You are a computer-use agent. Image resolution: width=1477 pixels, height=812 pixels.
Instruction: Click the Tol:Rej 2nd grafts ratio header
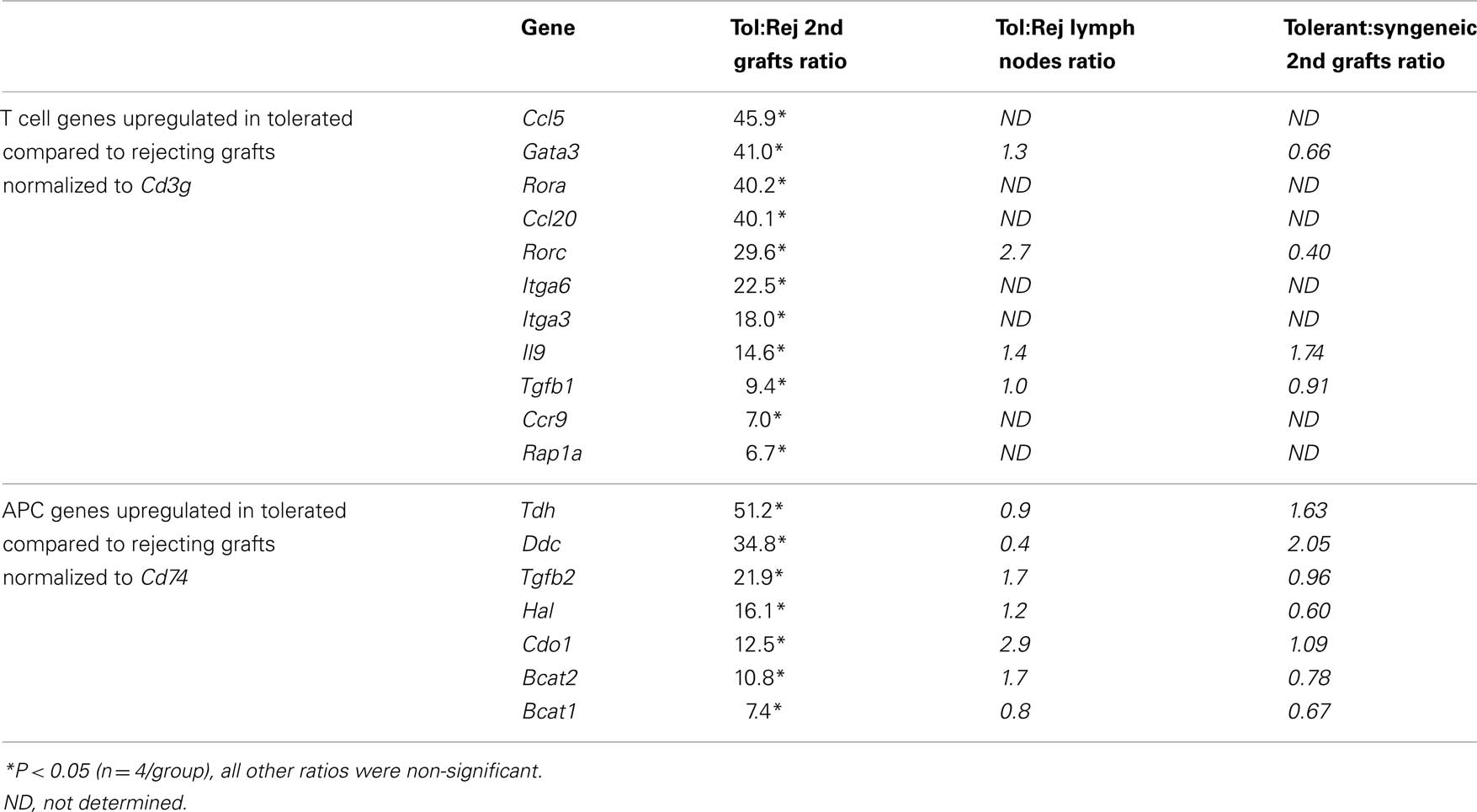[789, 45]
